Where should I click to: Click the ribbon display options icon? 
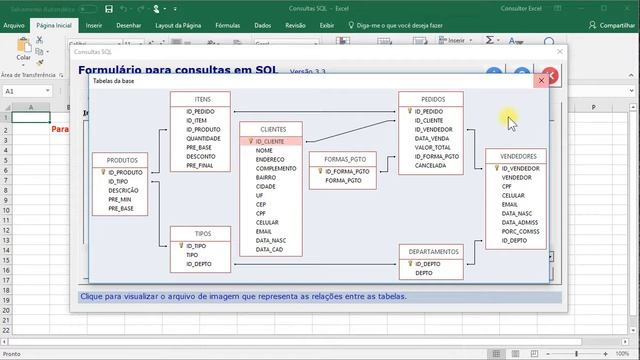pos(557,9)
